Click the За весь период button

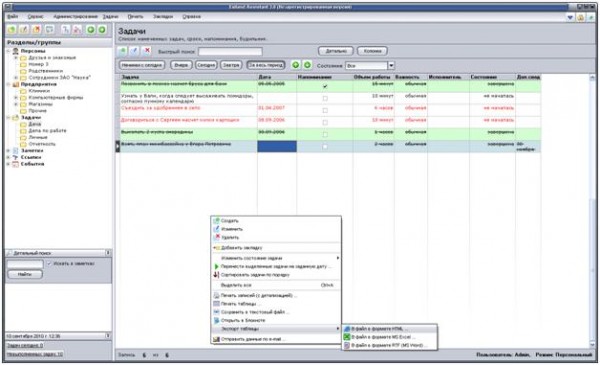[x=266, y=65]
